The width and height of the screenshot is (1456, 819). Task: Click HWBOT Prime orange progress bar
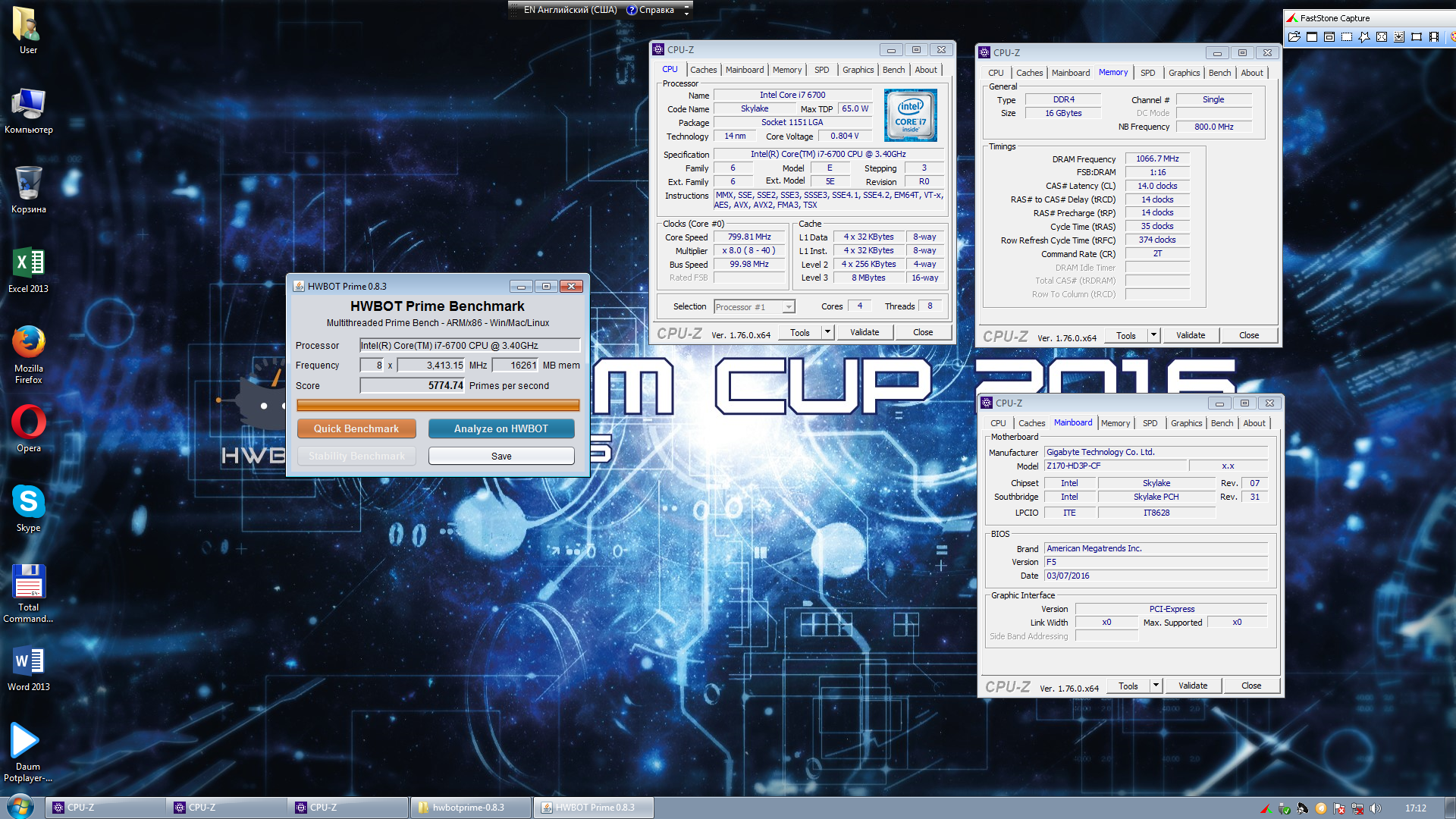(438, 406)
